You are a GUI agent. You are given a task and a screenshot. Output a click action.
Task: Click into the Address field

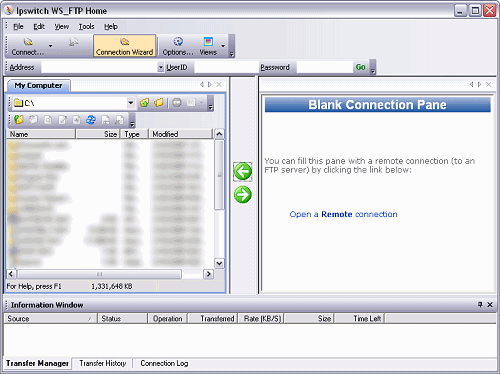99,67
